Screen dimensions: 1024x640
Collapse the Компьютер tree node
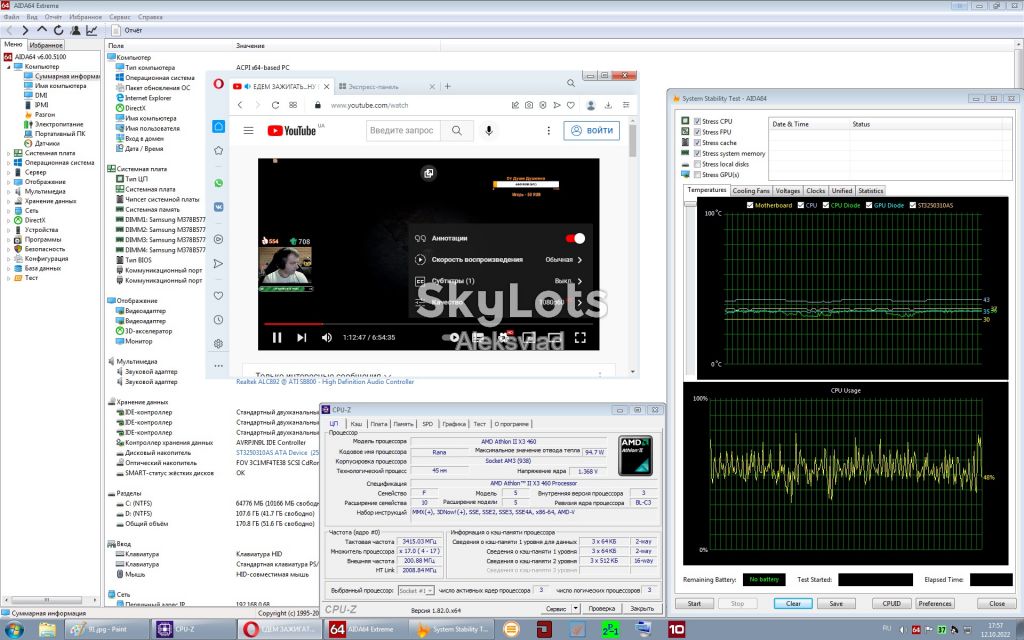(x=8, y=67)
